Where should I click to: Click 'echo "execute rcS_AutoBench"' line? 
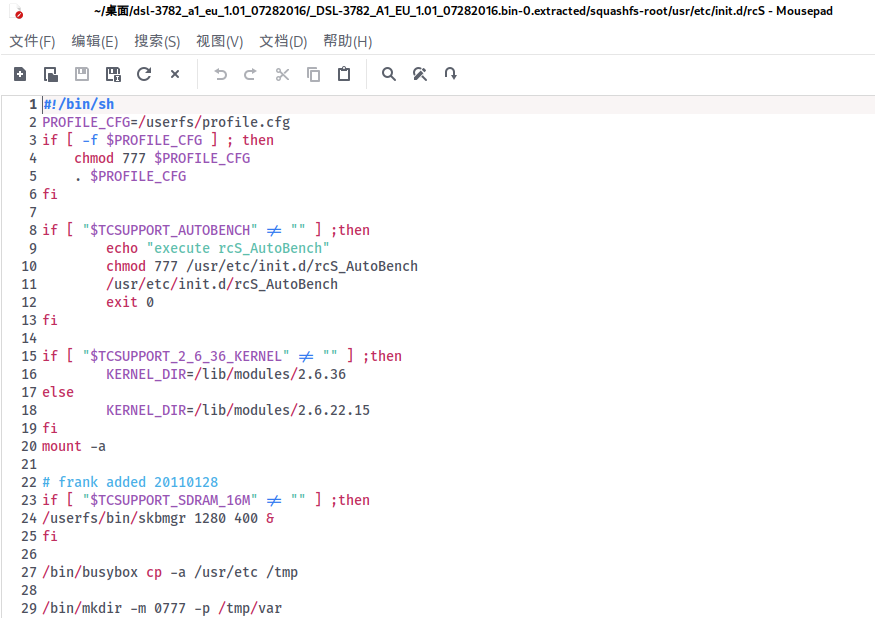click(218, 248)
